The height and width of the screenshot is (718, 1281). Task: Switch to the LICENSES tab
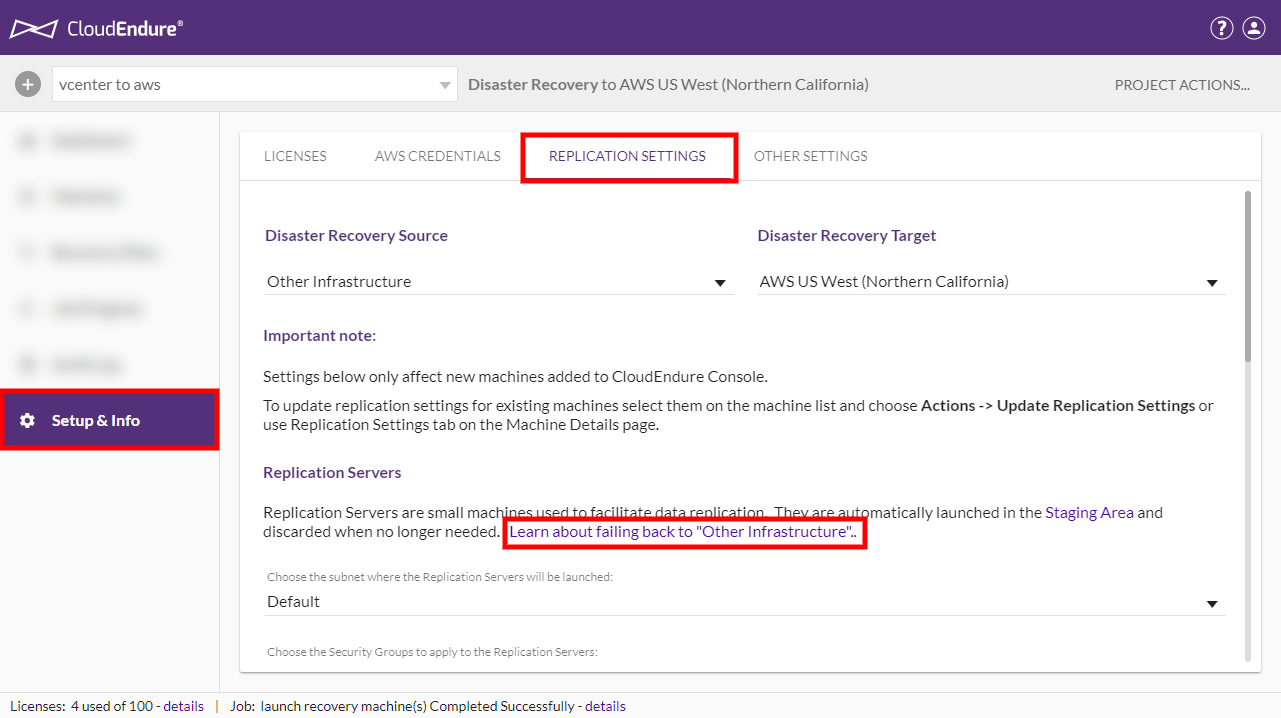[295, 156]
